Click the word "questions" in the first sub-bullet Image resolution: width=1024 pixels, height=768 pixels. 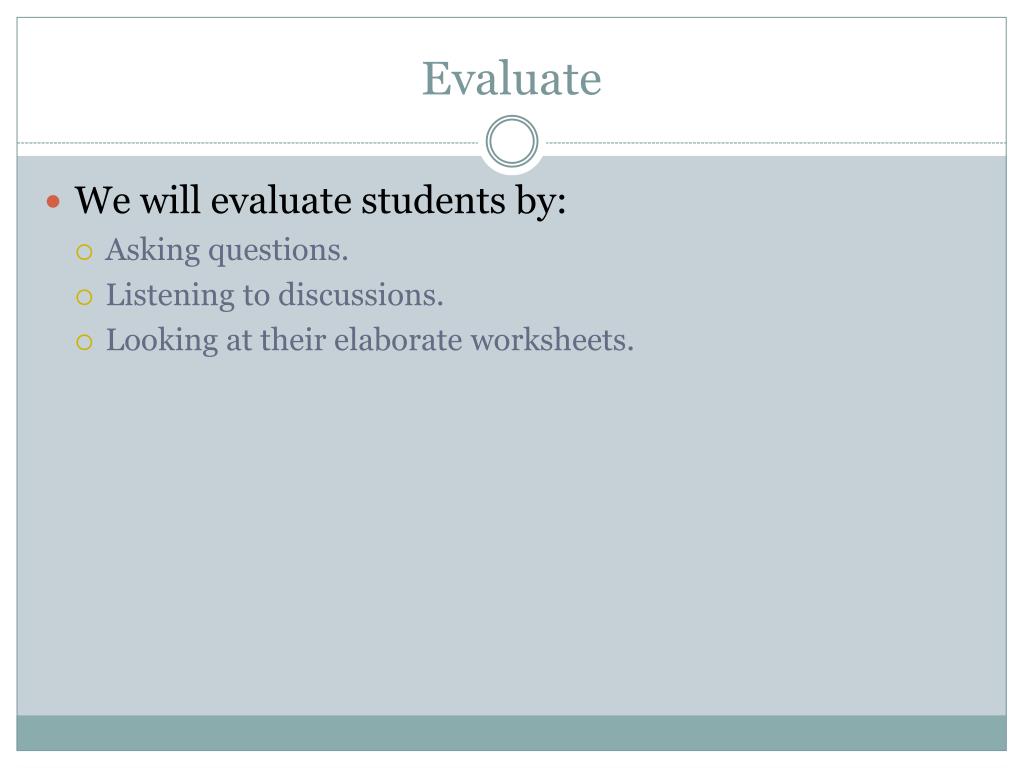coord(274,252)
